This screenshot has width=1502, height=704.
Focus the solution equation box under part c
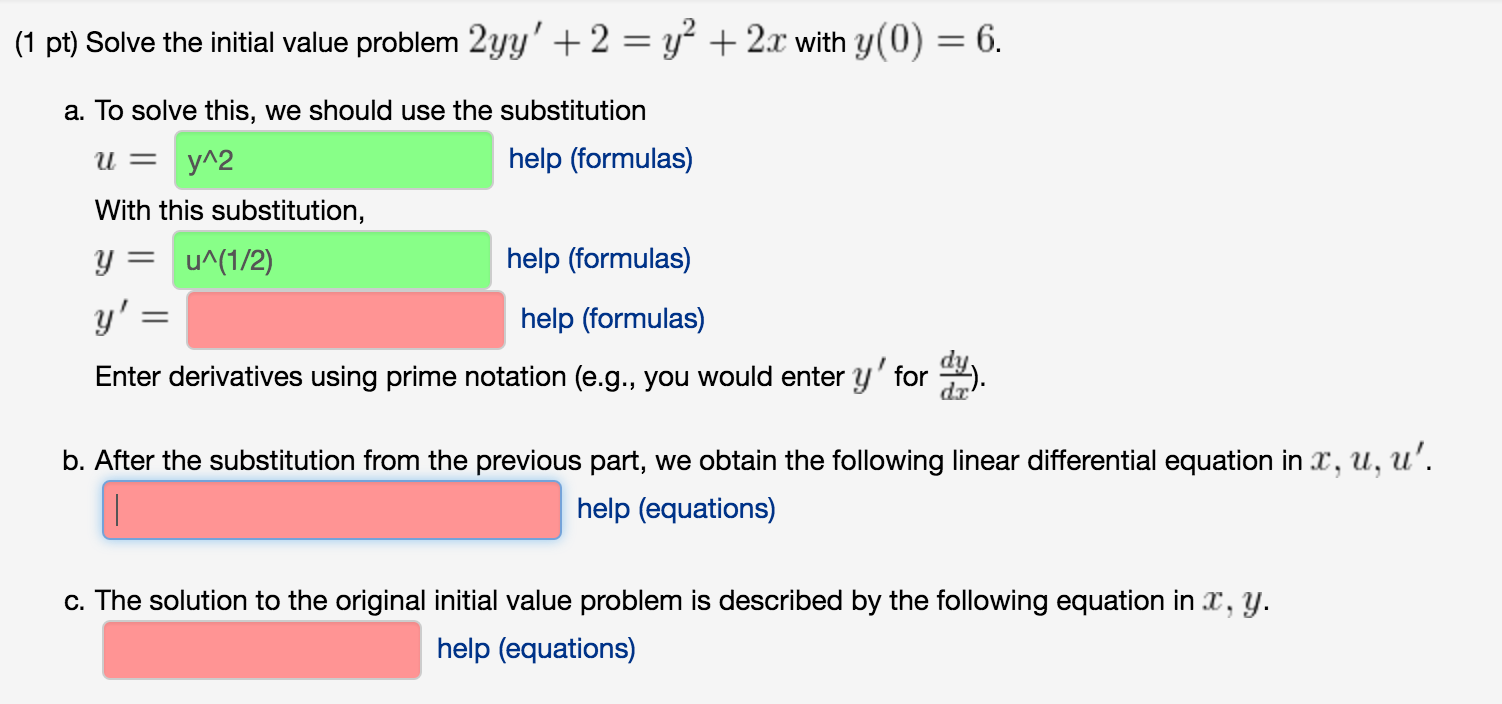coord(261,649)
